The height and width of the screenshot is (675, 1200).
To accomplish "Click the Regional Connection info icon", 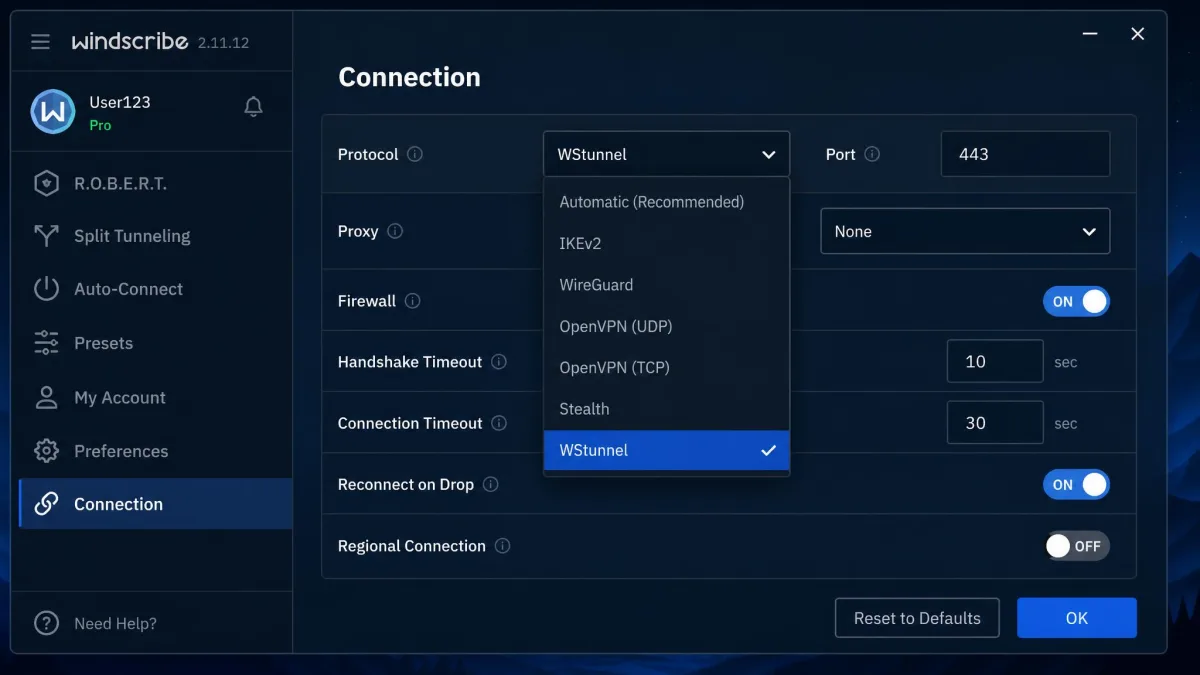I will [x=502, y=546].
